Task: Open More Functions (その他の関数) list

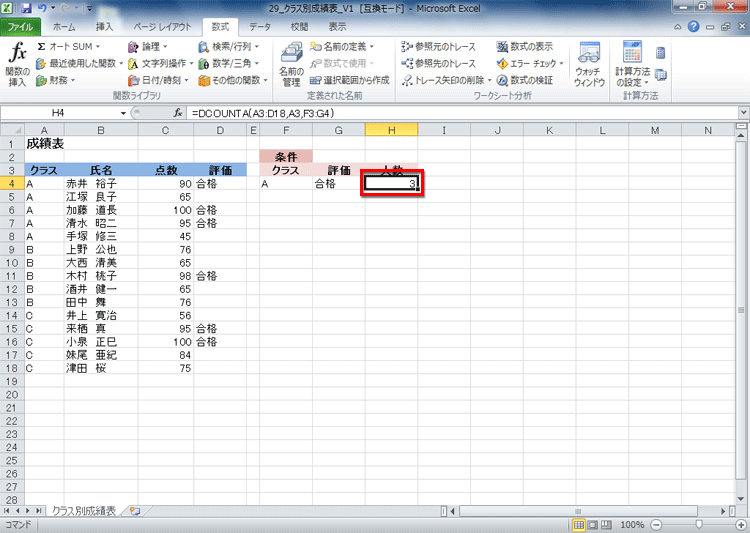Action: 233,80
